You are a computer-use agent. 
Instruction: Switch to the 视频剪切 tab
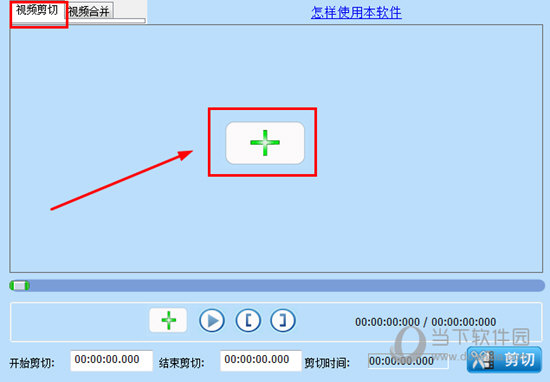click(x=37, y=11)
